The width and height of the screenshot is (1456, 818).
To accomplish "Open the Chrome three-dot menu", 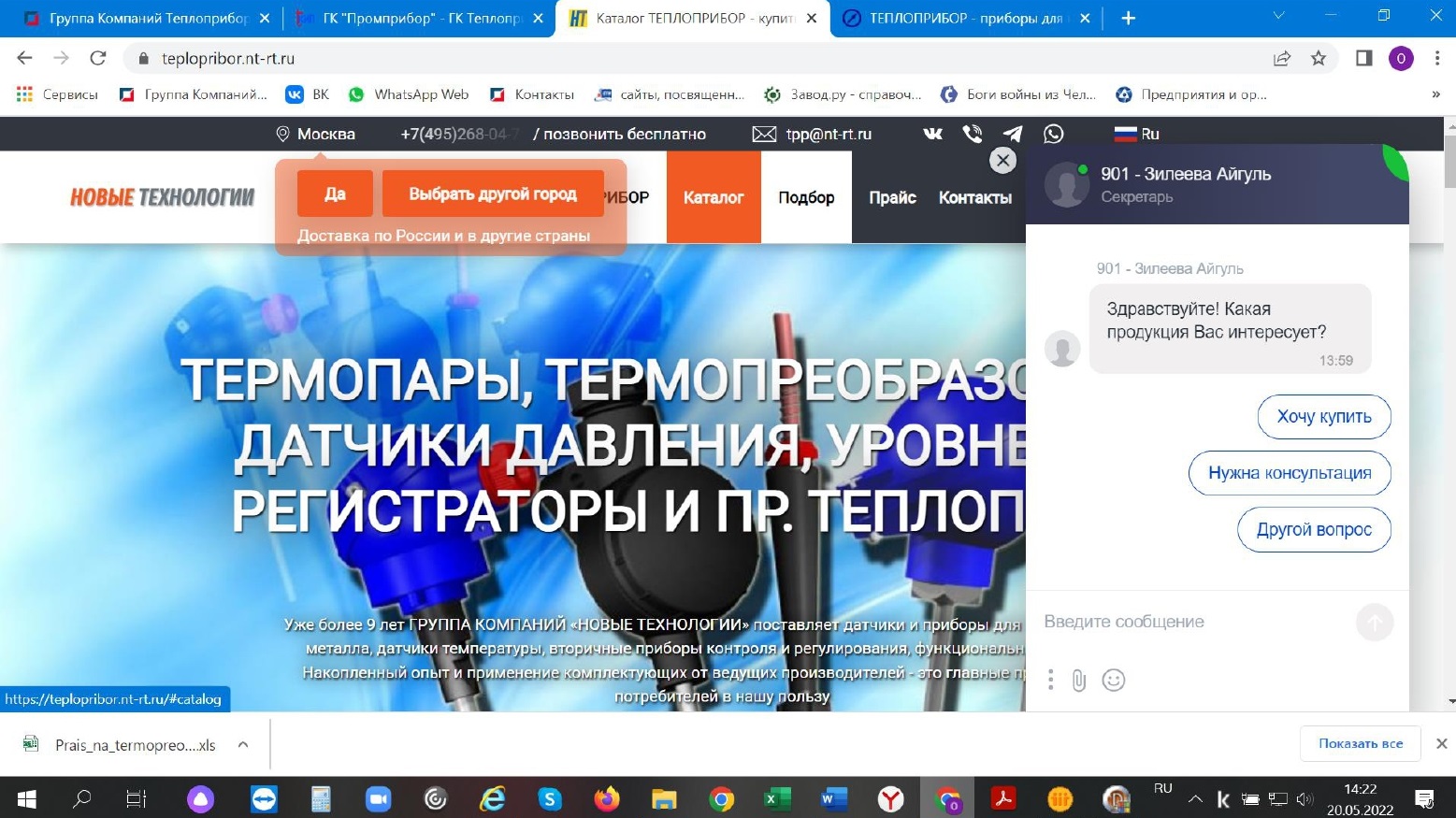I will [1436, 58].
